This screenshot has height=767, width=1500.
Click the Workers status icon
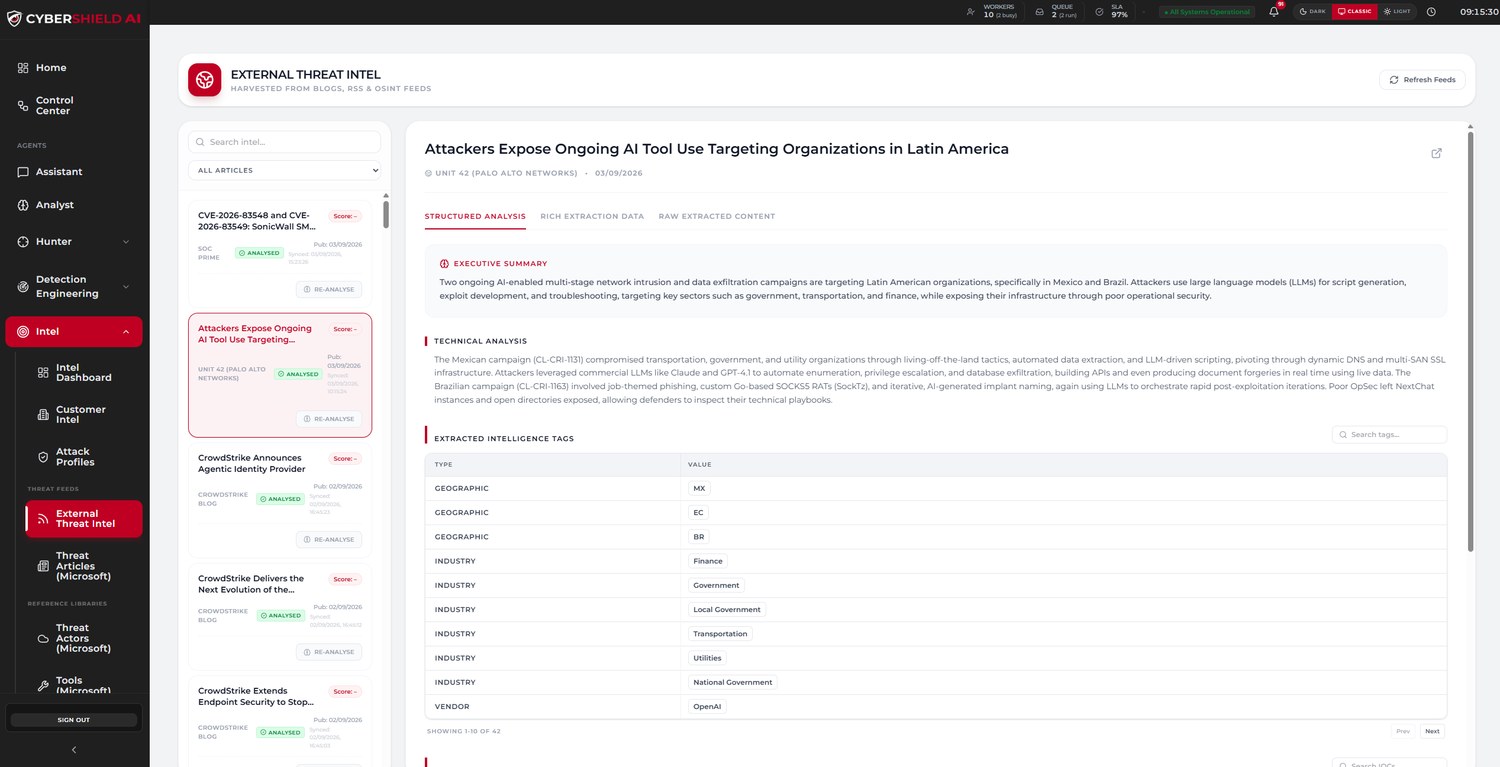pos(970,12)
